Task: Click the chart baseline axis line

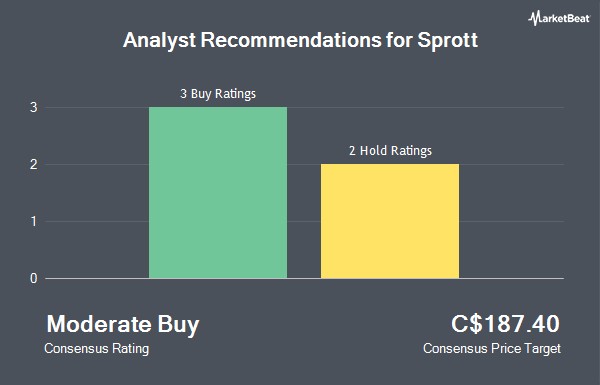Action: (x=304, y=278)
